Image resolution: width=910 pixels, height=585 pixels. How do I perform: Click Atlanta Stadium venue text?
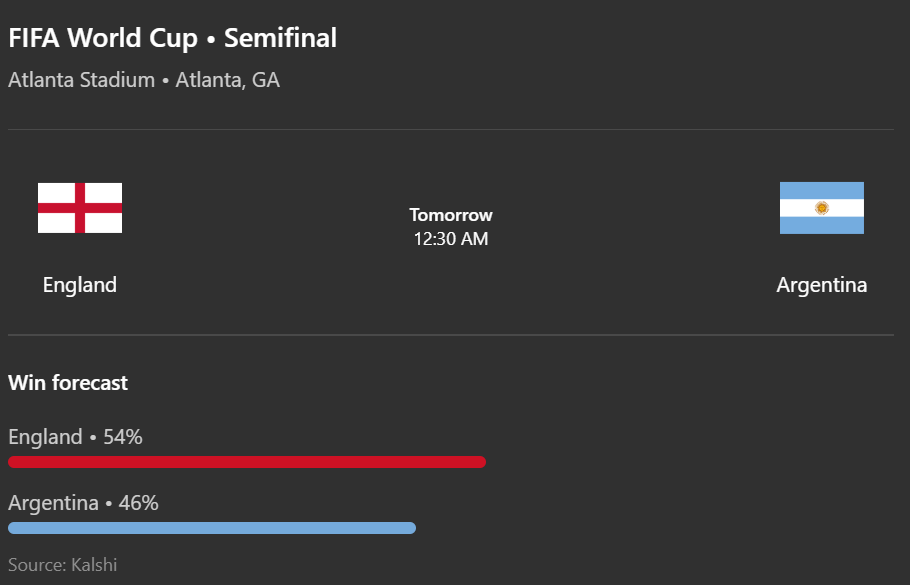[82, 80]
